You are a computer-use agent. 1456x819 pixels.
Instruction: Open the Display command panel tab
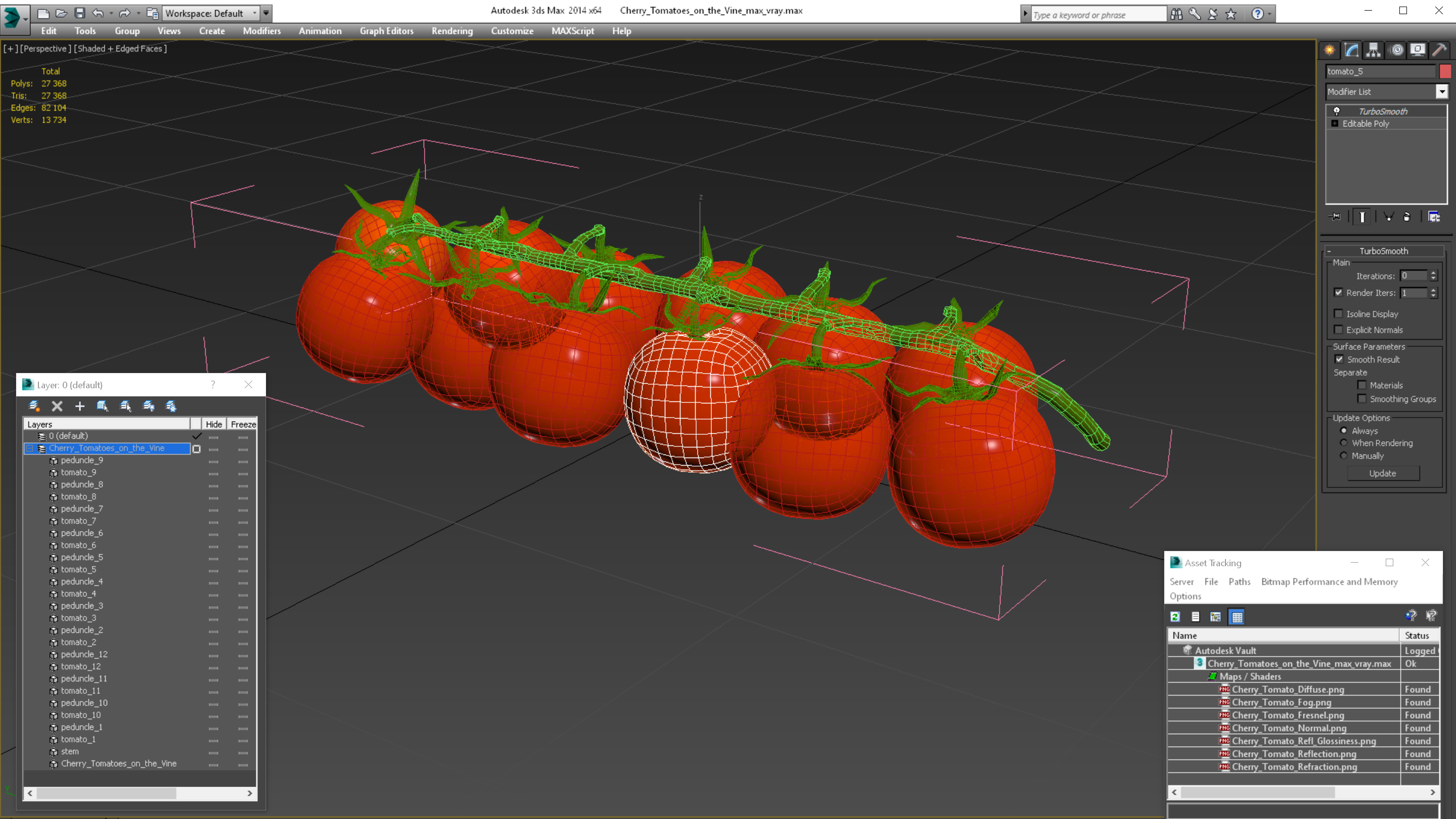coord(1418,51)
